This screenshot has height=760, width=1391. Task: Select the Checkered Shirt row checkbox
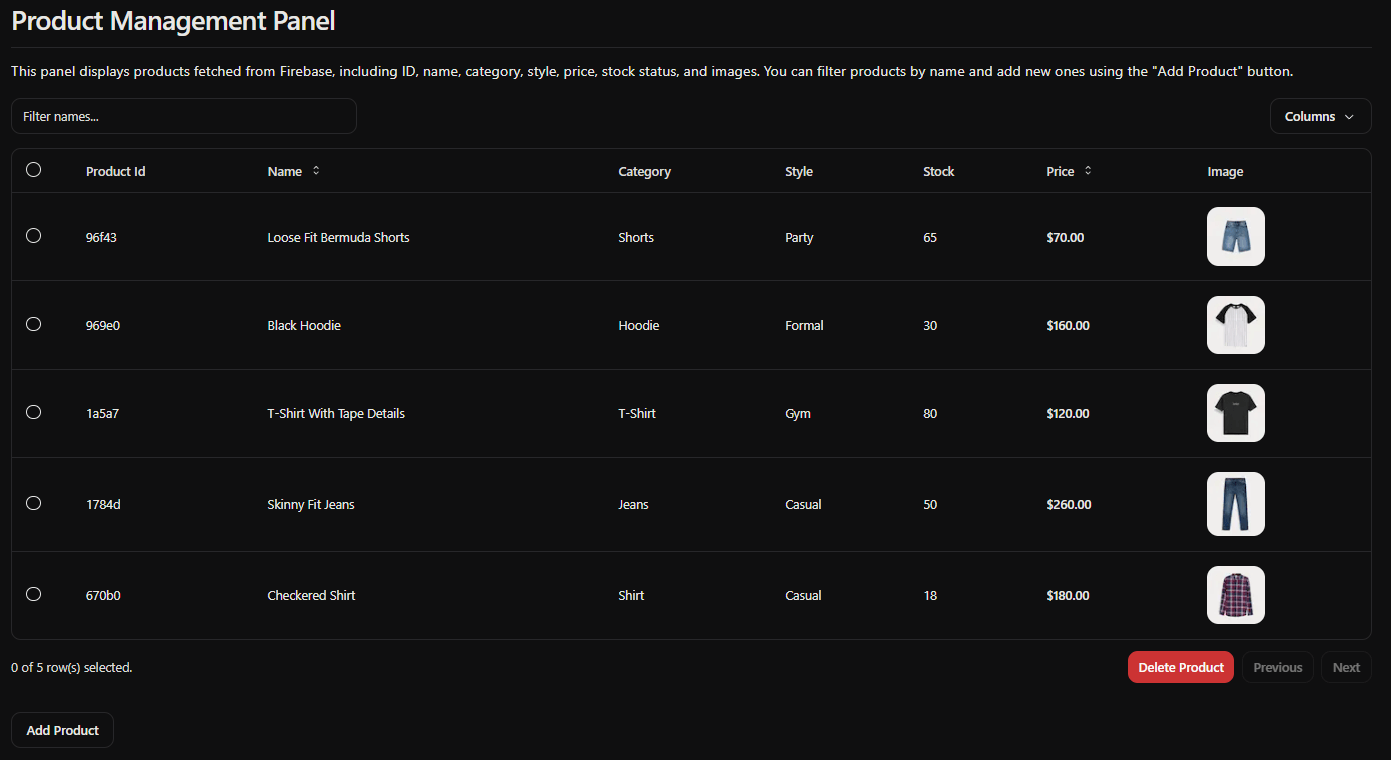34,594
